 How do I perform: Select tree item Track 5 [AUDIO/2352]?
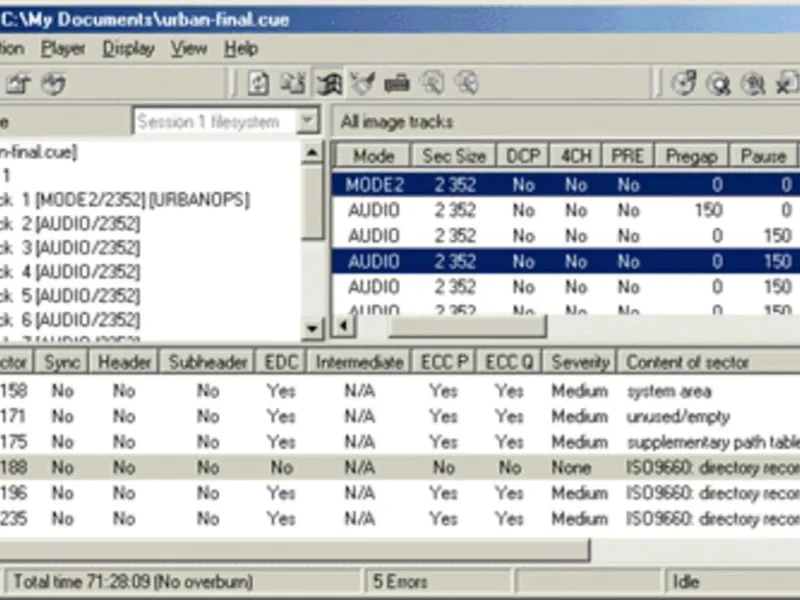(70, 295)
